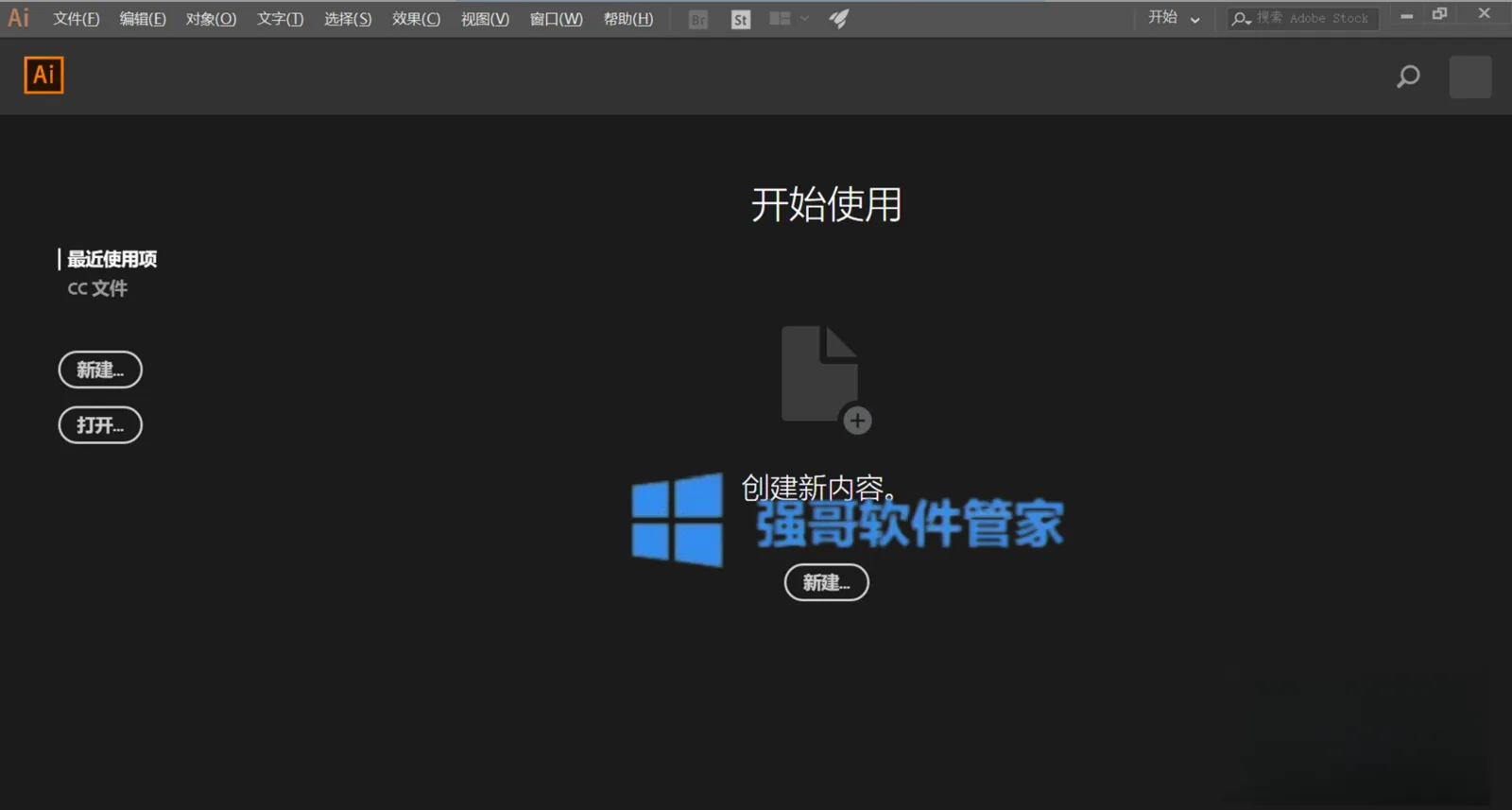Close the Illustrator window
This screenshot has width=1512, height=810.
[1484, 13]
